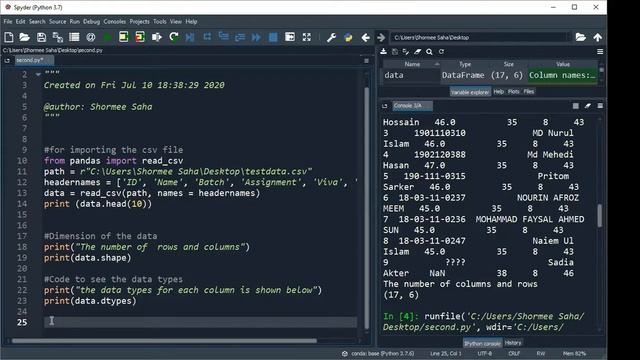Open the View menu
Viewport: 640px width, 360px height.
tap(176, 22)
